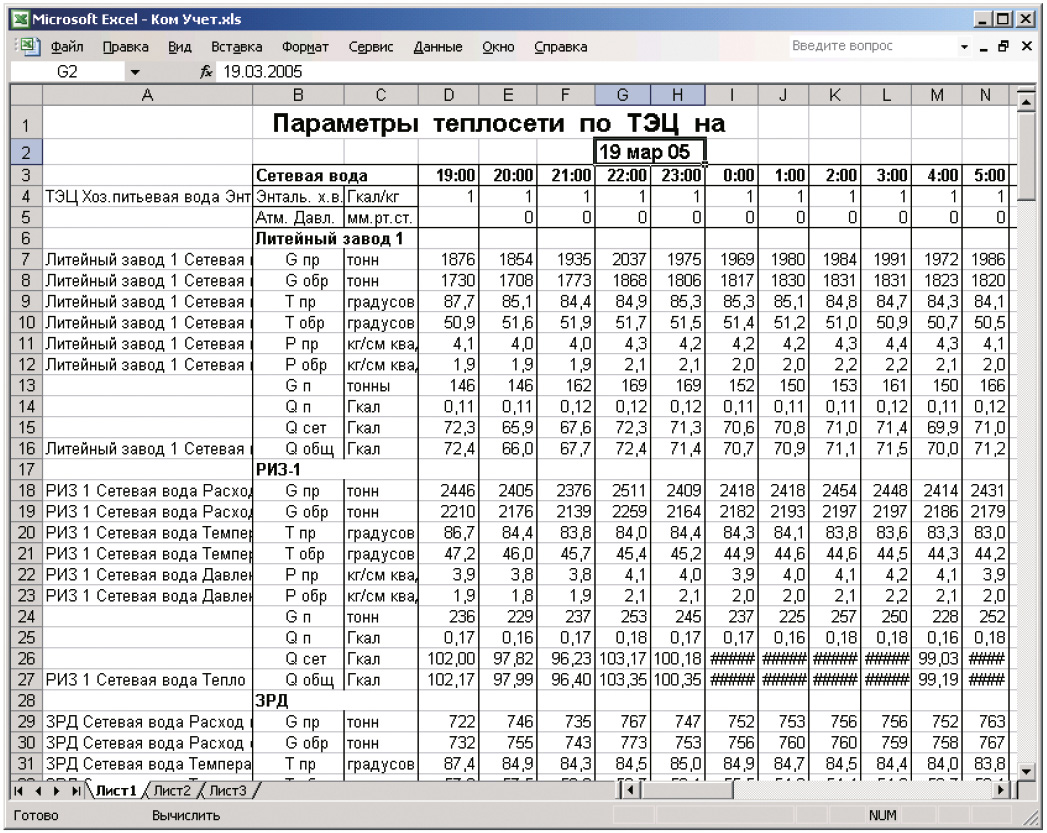Open the Формат menu
The width and height of the screenshot is (1047, 833).
[x=305, y=47]
